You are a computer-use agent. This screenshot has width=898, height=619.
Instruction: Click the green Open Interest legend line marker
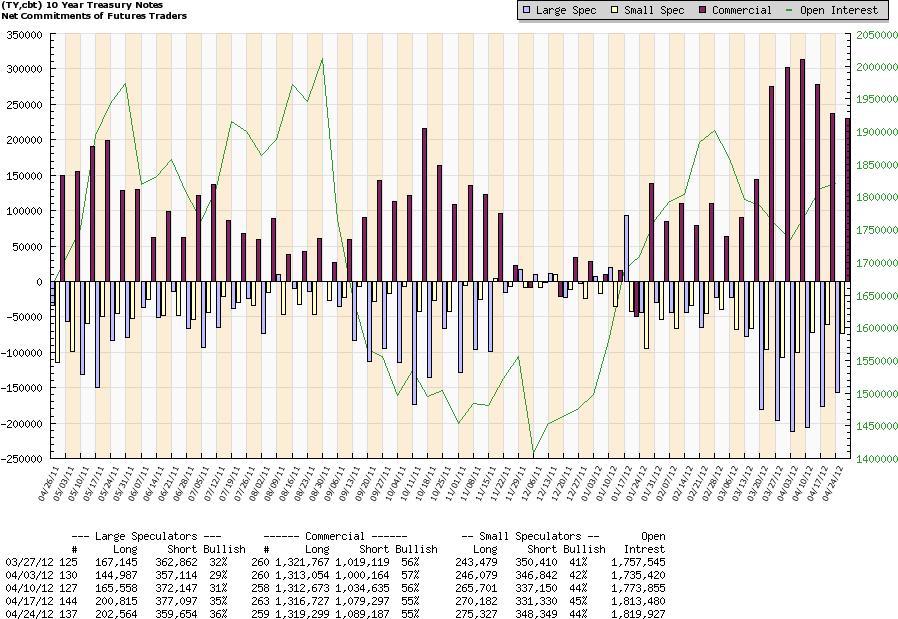point(789,10)
